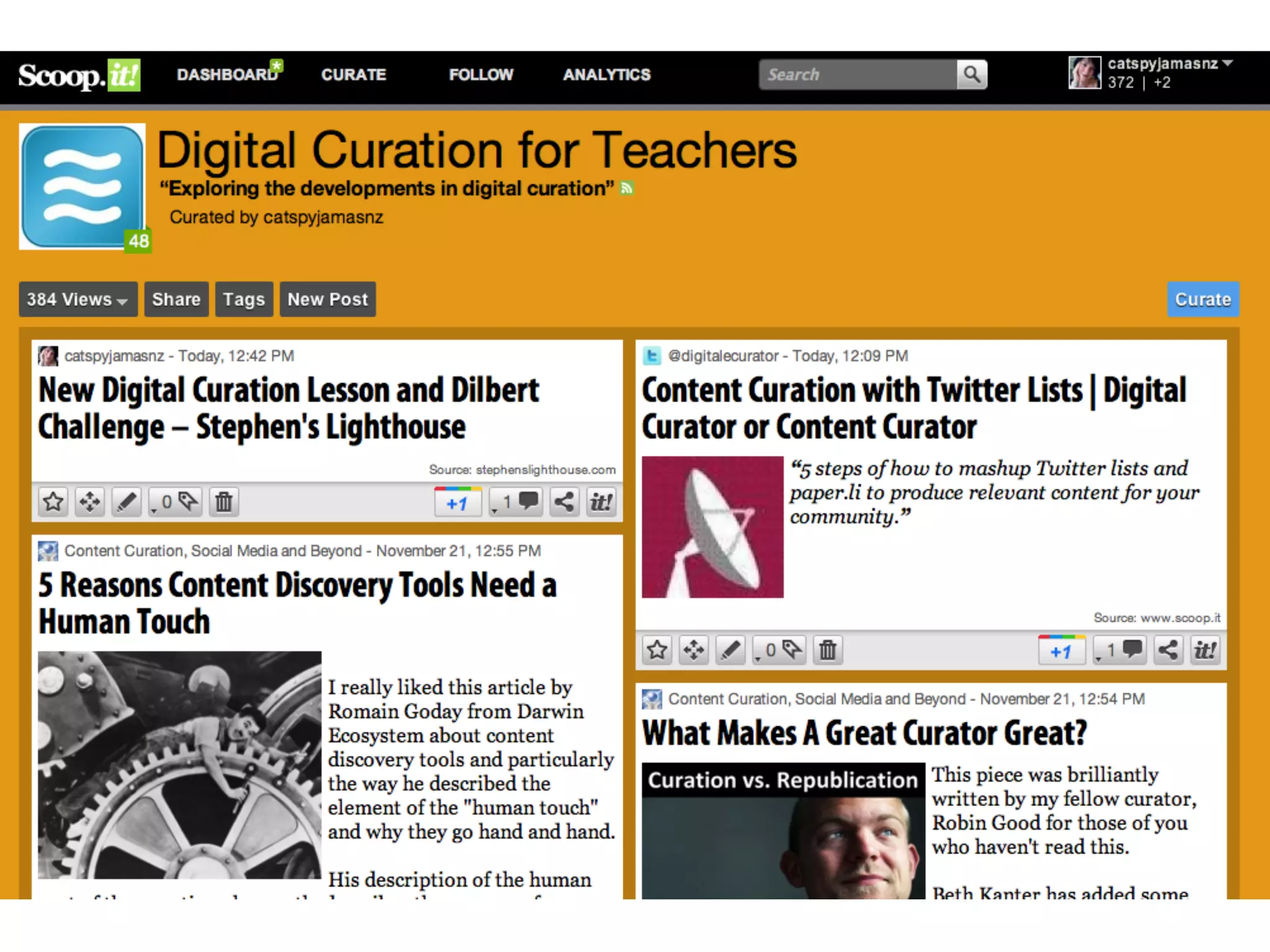Star the Twitter Lists curation post
The width and height of the screenshot is (1270, 952).
pyautogui.click(x=657, y=650)
